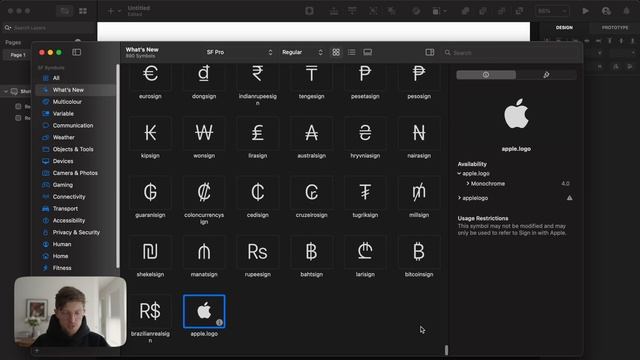Select Page 1 in Sketch window
Viewport: 640px width, 360px height.
(18, 55)
